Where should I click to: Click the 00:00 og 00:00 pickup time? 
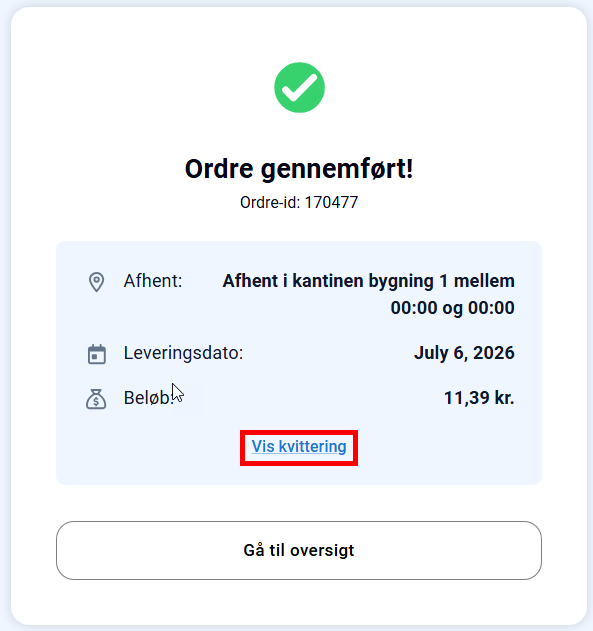coord(453,308)
